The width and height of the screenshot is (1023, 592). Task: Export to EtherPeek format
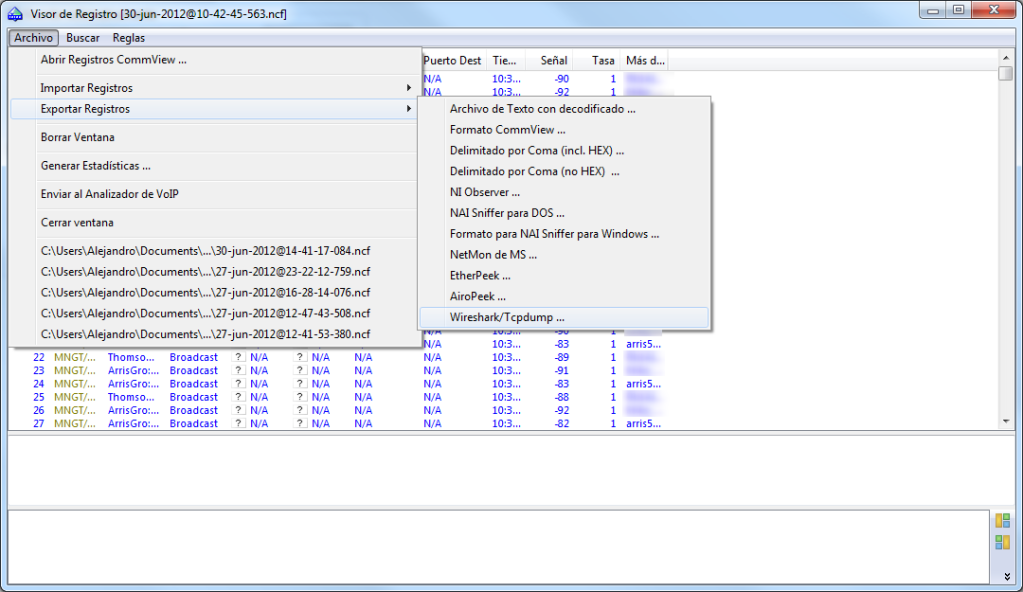(564, 276)
